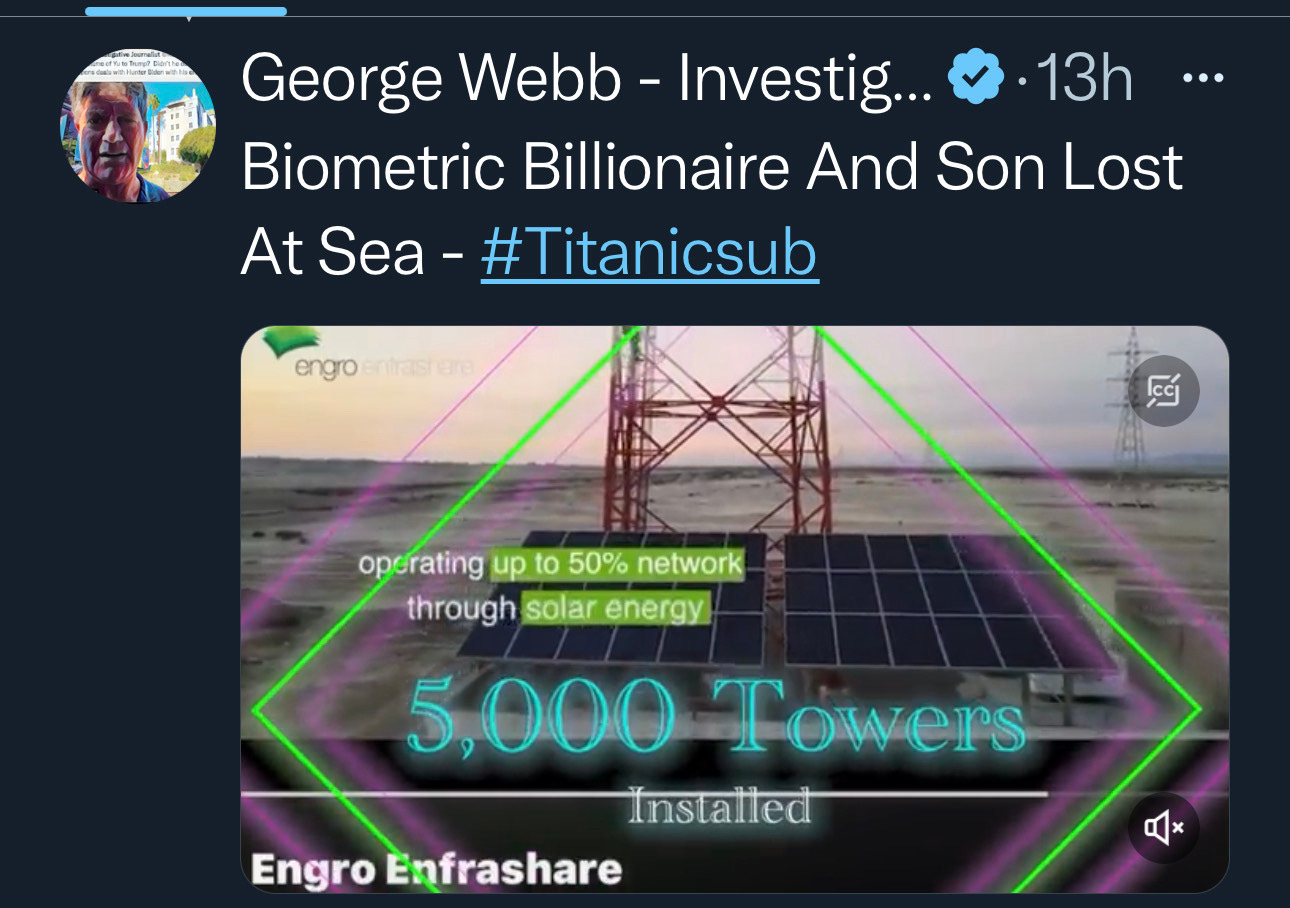Click the "Biometric Billionaire And Son Lost" text
This screenshot has height=908, width=1290.
coord(712,166)
